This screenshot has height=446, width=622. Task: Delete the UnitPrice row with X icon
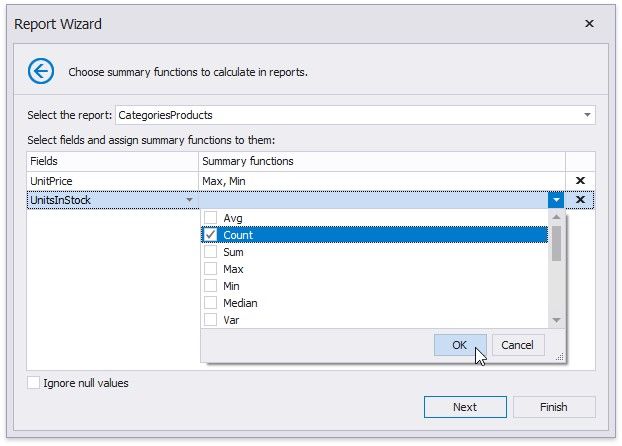580,181
